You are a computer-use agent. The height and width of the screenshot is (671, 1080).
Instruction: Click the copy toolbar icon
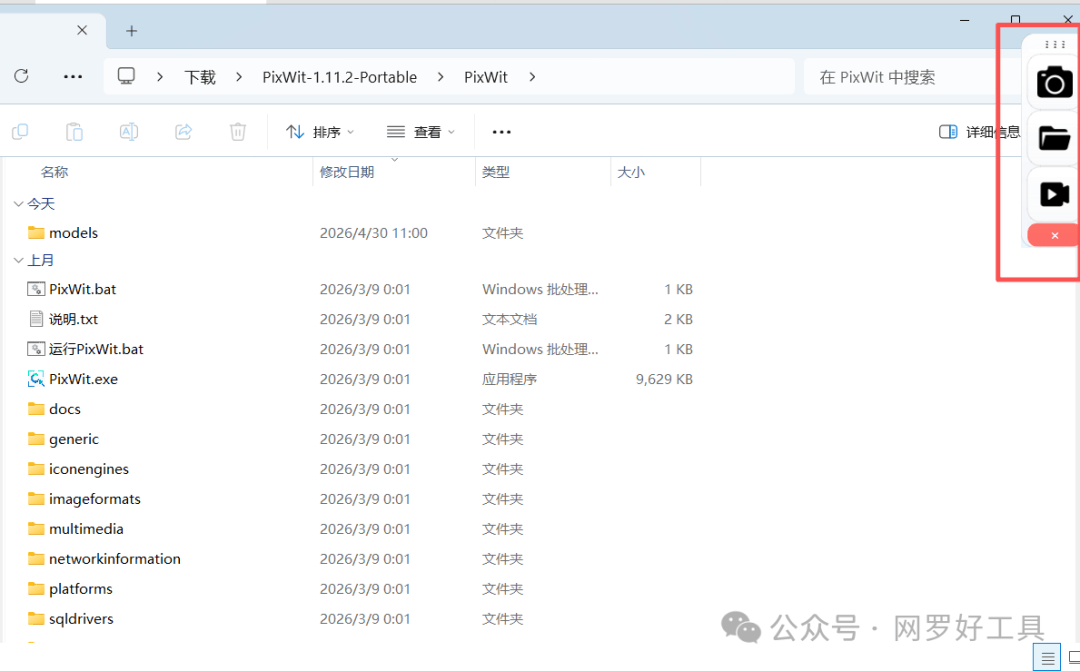coord(20,131)
